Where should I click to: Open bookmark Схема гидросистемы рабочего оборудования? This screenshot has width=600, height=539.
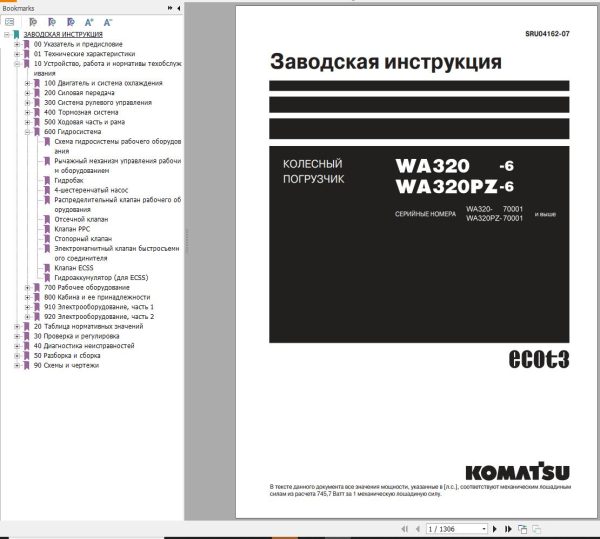117,146
